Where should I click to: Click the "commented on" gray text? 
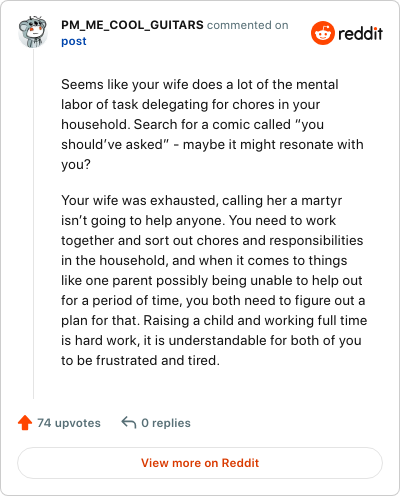pyautogui.click(x=247, y=25)
